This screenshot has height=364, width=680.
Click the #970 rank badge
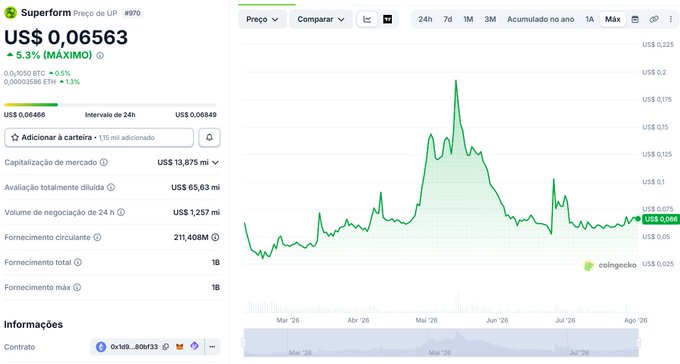coord(132,13)
